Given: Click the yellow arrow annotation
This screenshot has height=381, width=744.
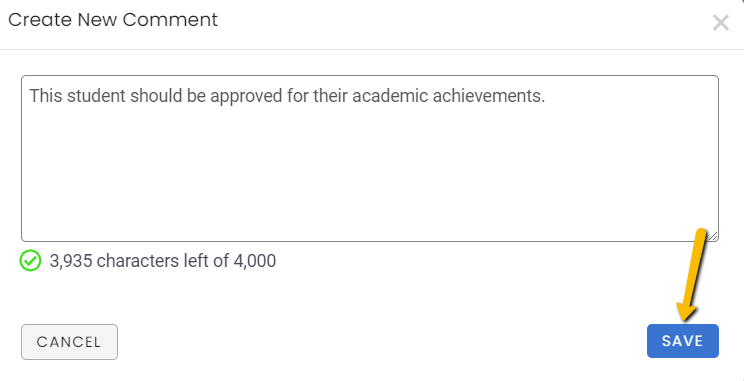Looking at the screenshot, I should pos(693,275).
